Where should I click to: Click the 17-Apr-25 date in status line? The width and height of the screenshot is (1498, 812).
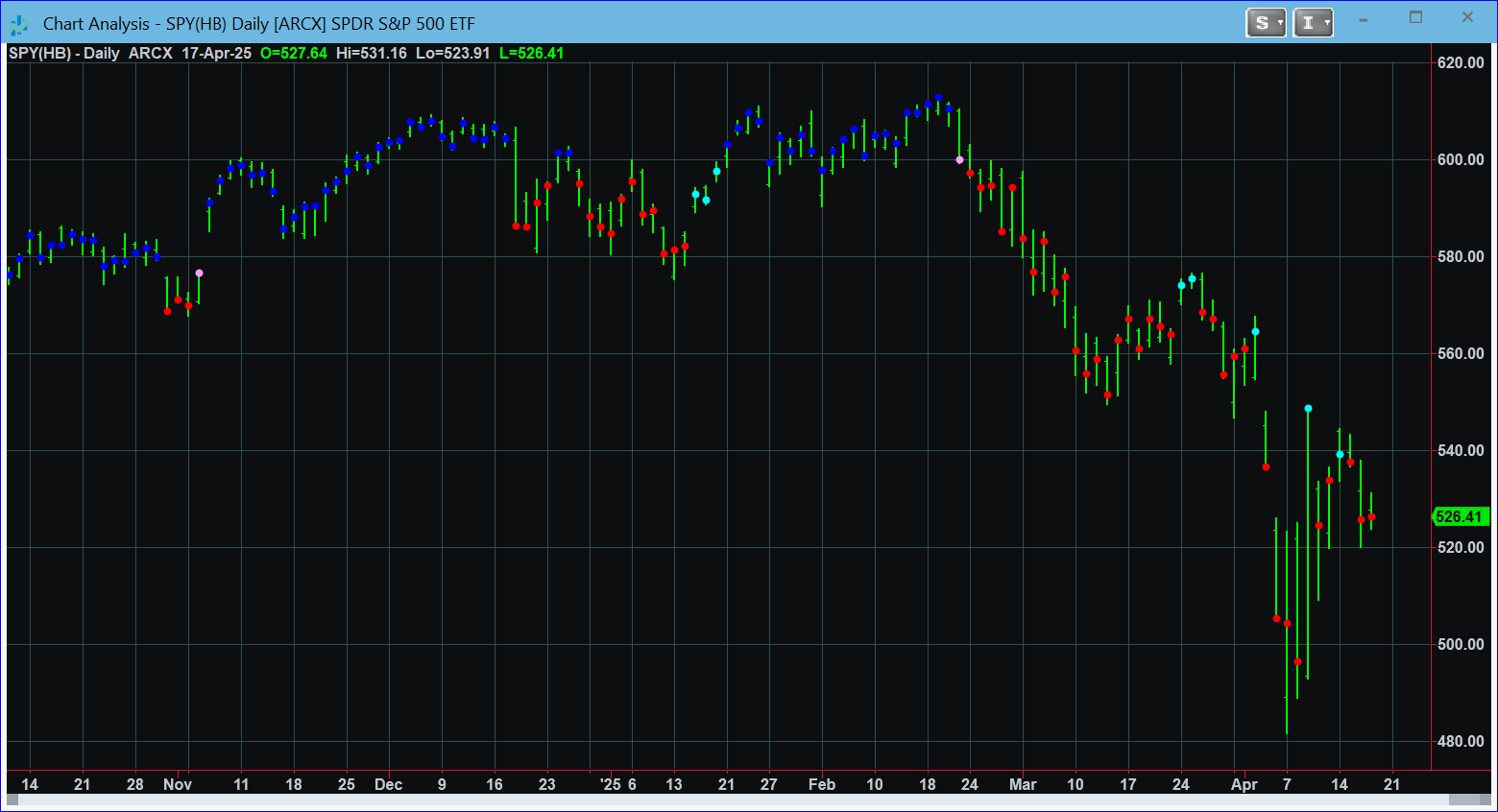(216, 53)
